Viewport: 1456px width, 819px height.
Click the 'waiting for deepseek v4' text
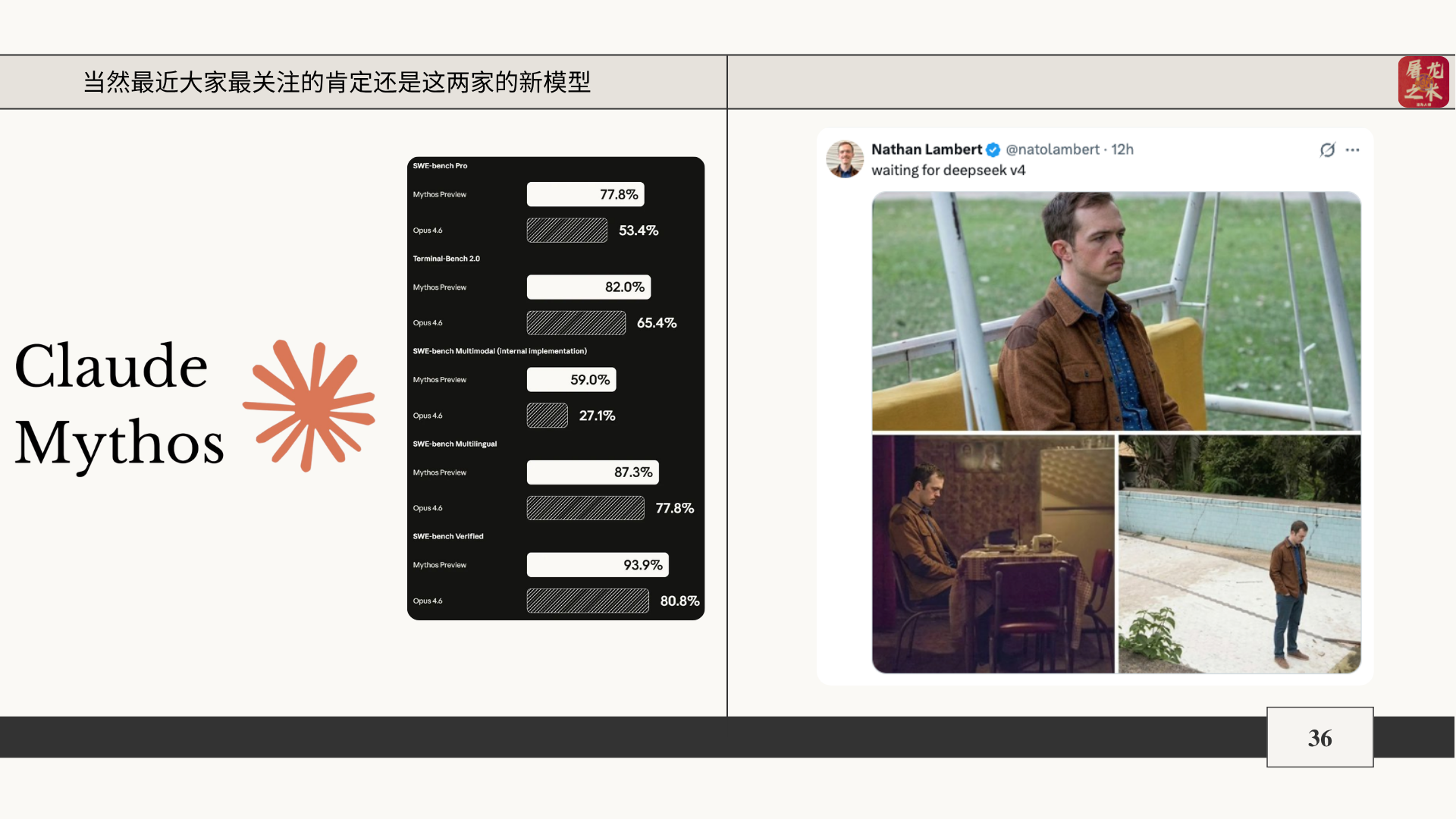[948, 171]
